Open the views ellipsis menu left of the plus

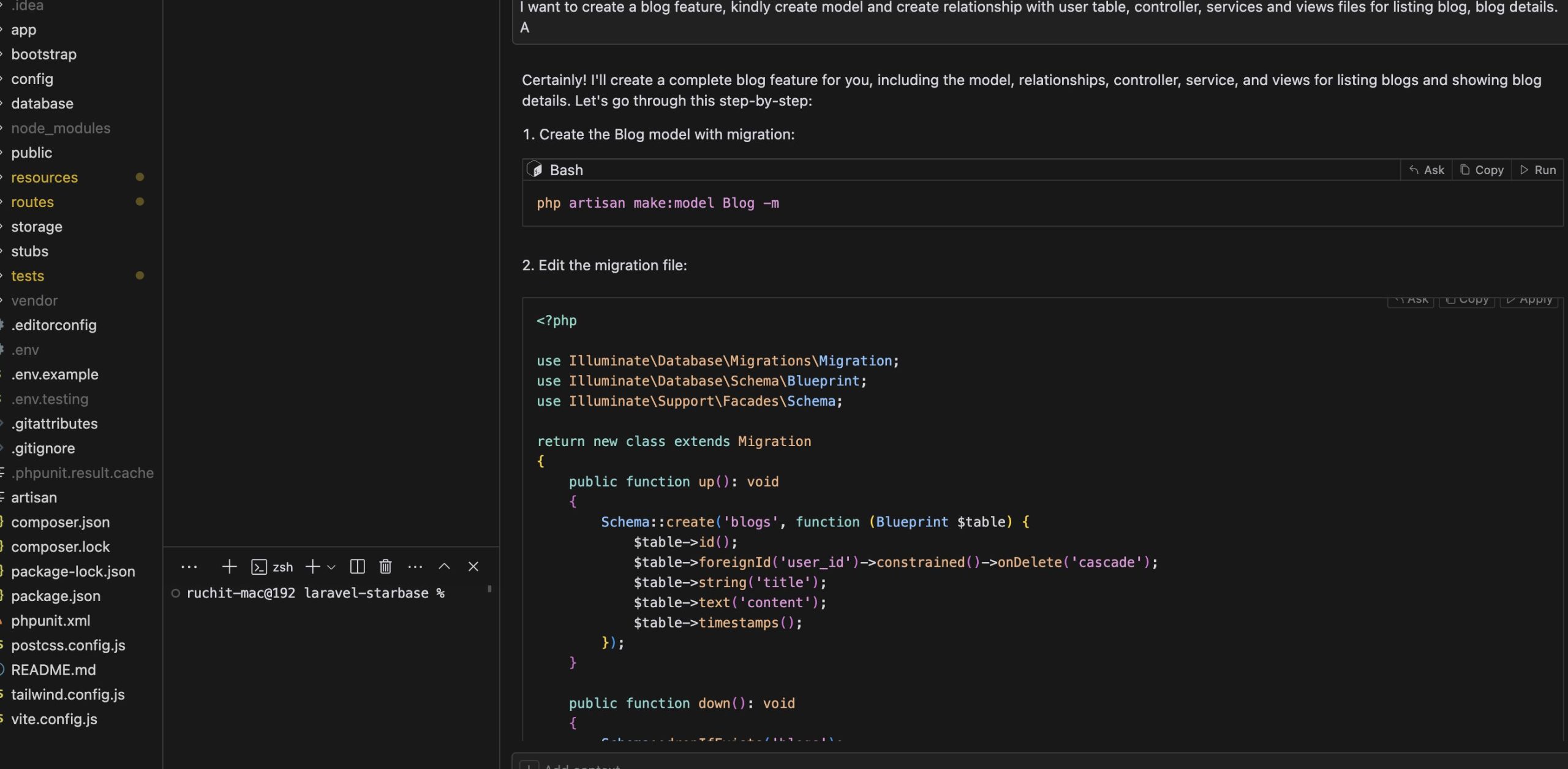click(x=189, y=566)
